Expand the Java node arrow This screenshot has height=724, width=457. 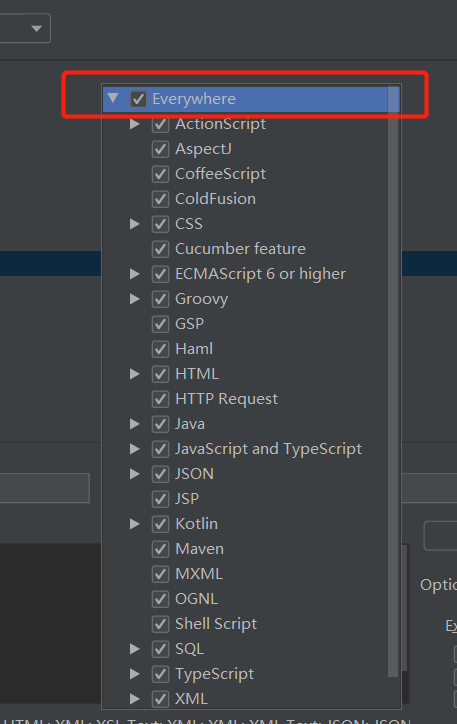pos(134,424)
